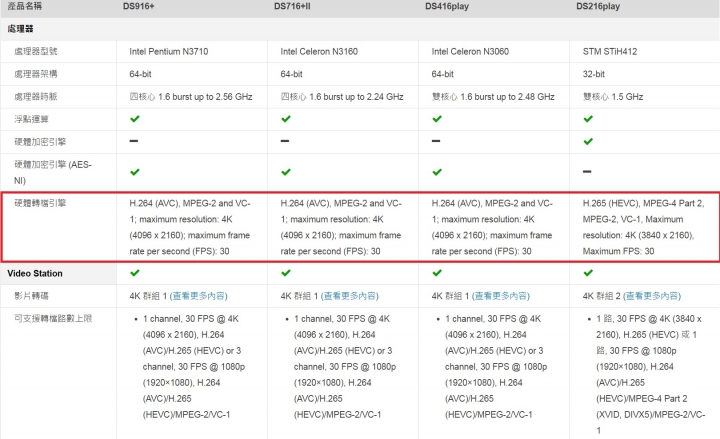Click the 4K 群組 2 text
Image resolution: width=720 pixels, height=439 pixels.
tap(602, 296)
